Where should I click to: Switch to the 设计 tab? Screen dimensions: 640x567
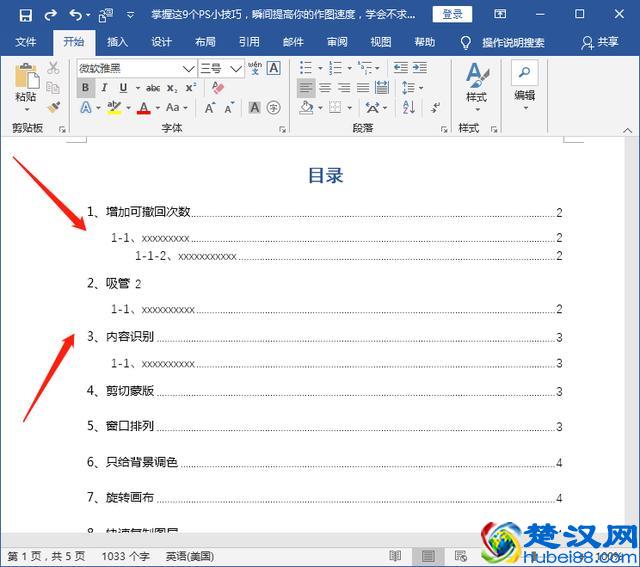coord(161,42)
